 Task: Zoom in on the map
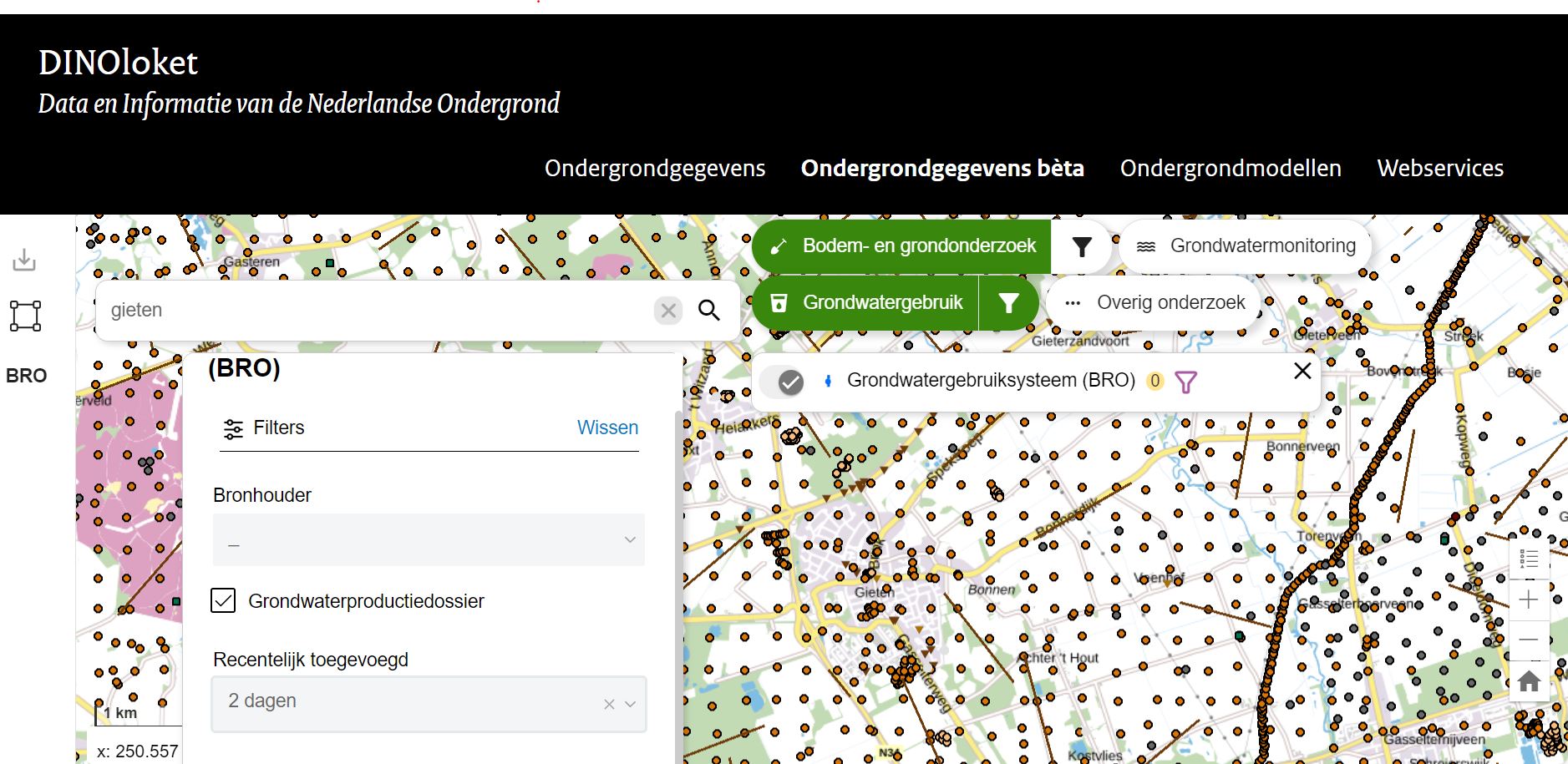(1529, 600)
